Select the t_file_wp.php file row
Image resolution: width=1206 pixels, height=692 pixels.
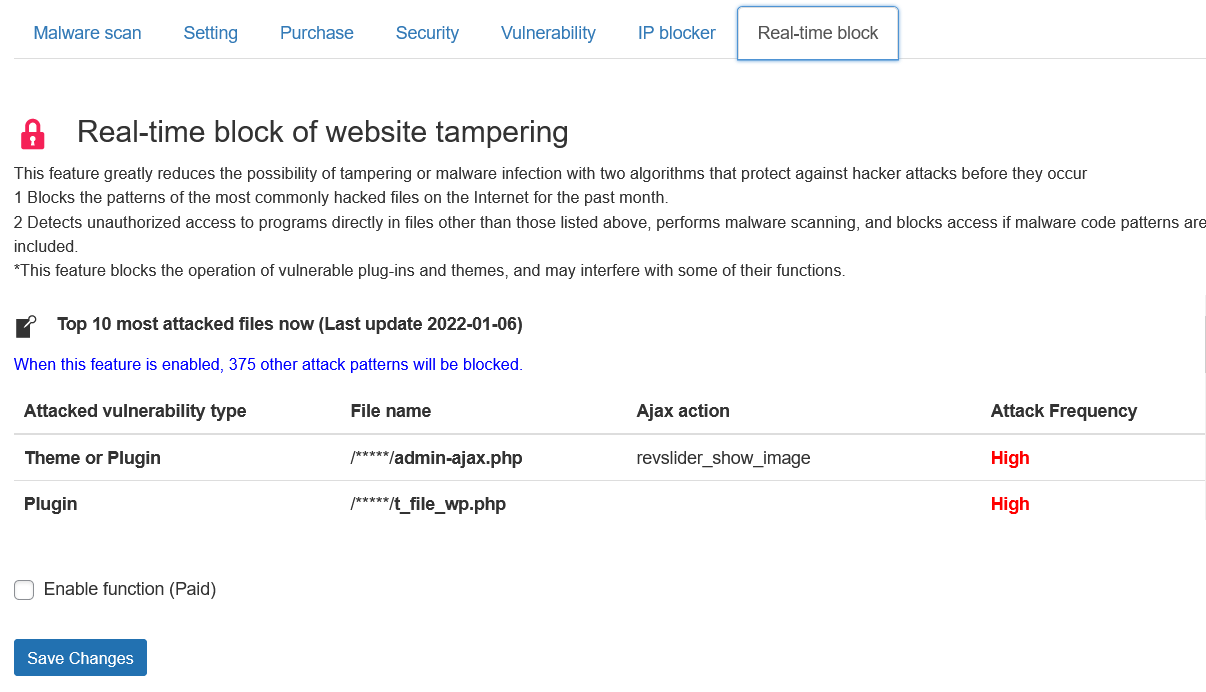[x=609, y=504]
